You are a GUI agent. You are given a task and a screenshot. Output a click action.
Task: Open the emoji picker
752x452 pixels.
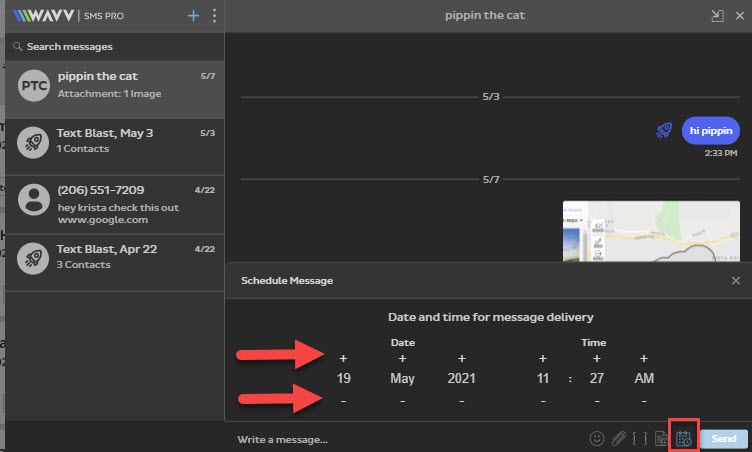(597, 438)
